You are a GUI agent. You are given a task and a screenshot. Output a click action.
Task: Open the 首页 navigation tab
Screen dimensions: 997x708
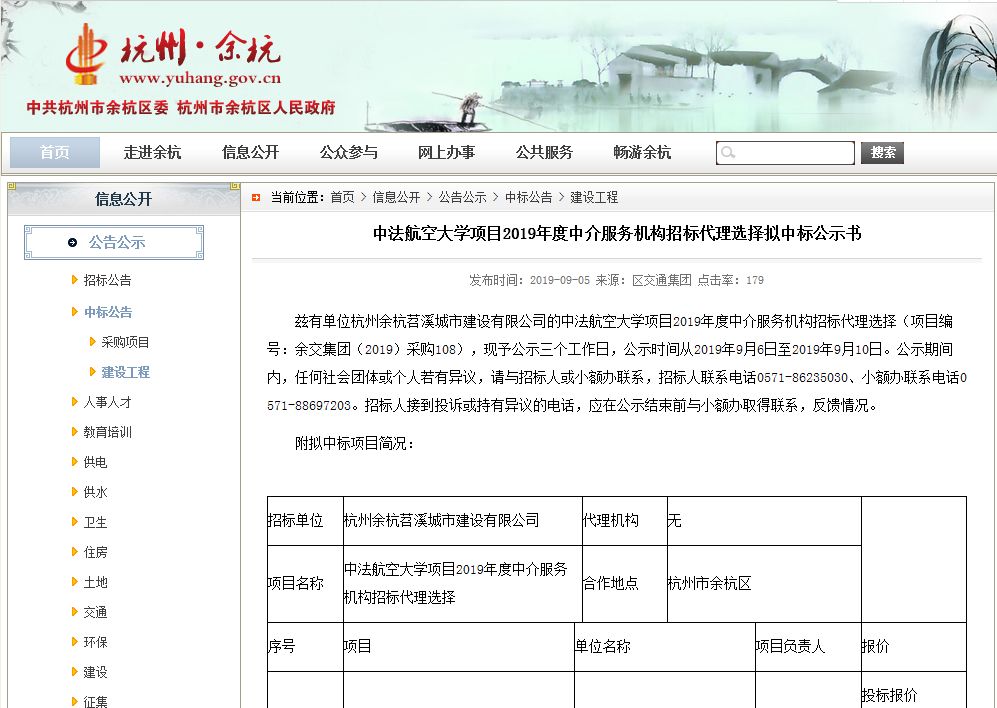coord(55,153)
